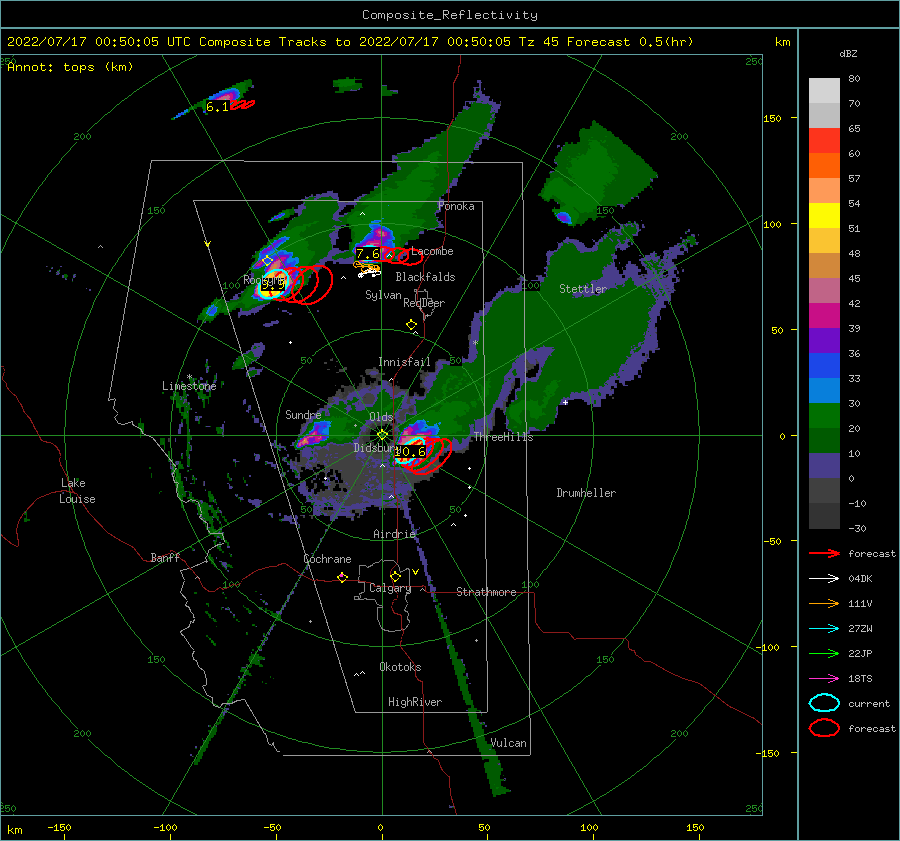
Task: Pick the blue 33-36 dBZ color swatch
Action: [x=824, y=365]
